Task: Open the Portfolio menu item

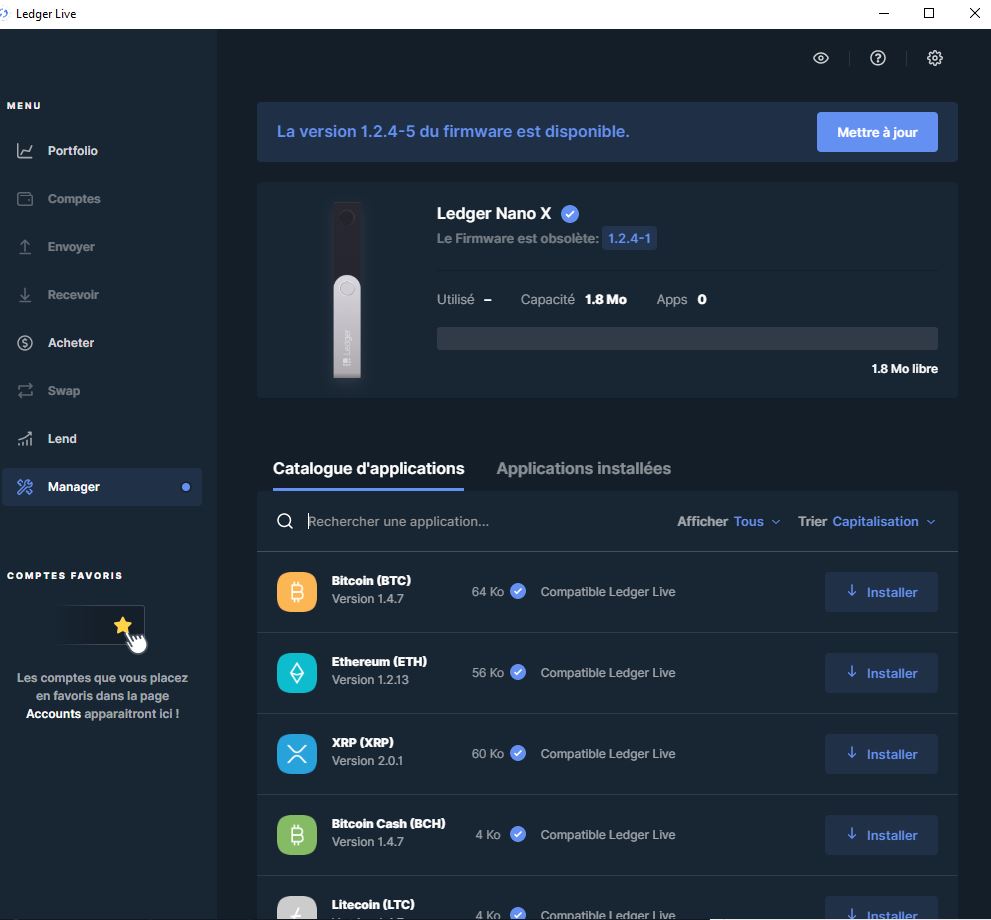Action: (102, 150)
